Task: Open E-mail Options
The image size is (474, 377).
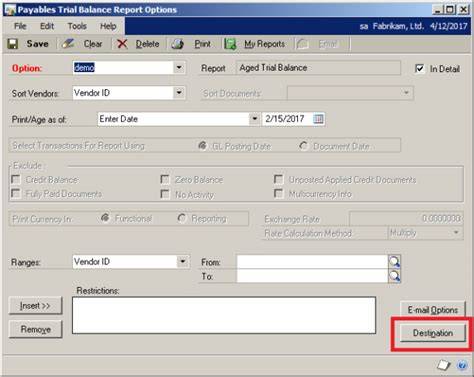Action: coord(432,310)
